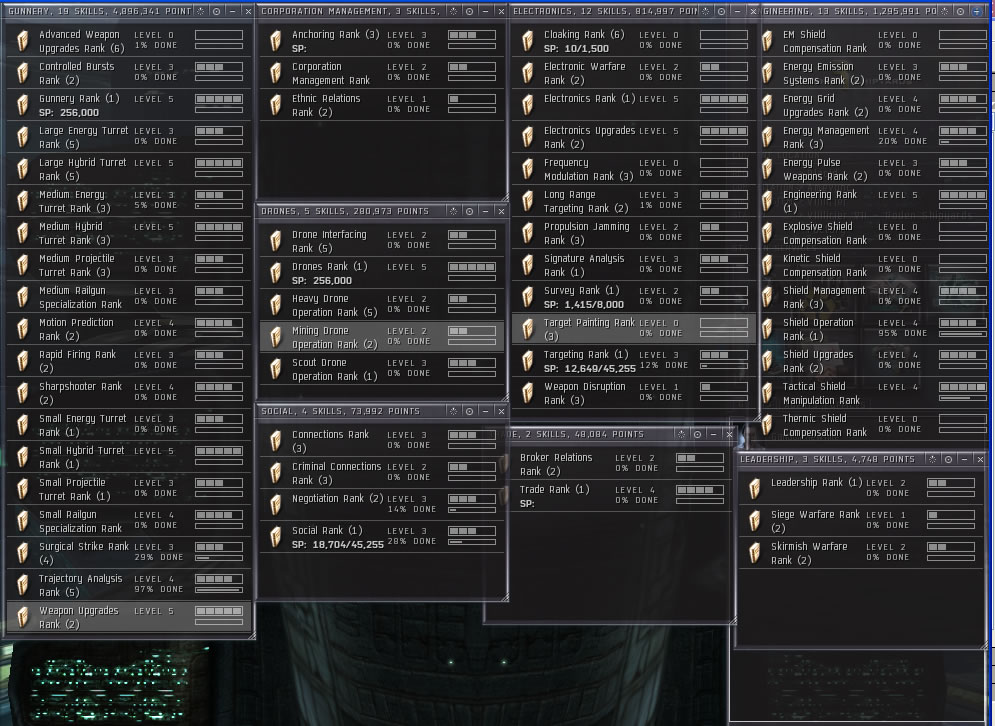
Task: Select the EM Shield Compensation skill book icon
Action: [767, 41]
